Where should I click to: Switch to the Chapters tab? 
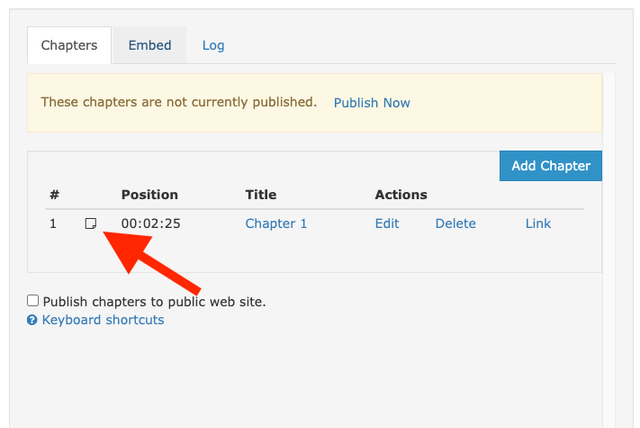coord(69,45)
